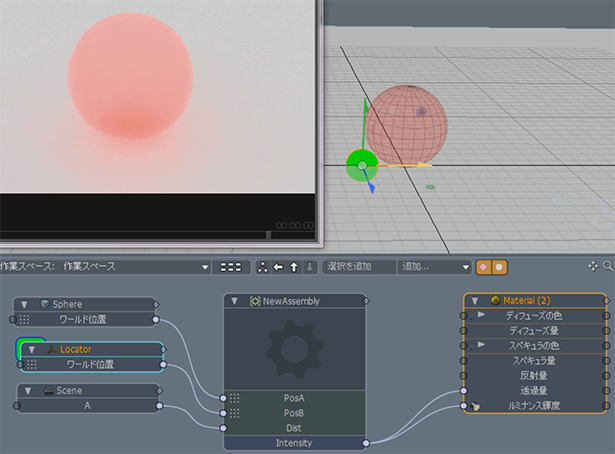615x454 pixels.
Task: Click the up arrow icon in schematic toolbar
Action: 294,267
